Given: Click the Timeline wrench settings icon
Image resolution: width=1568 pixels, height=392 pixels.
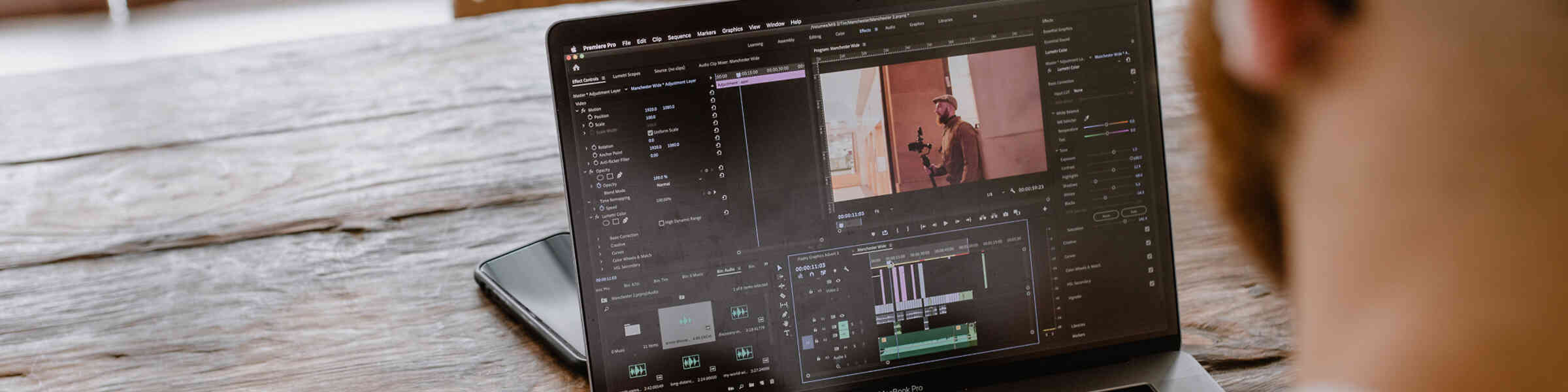Looking at the screenshot, I should pyautogui.click(x=846, y=269).
